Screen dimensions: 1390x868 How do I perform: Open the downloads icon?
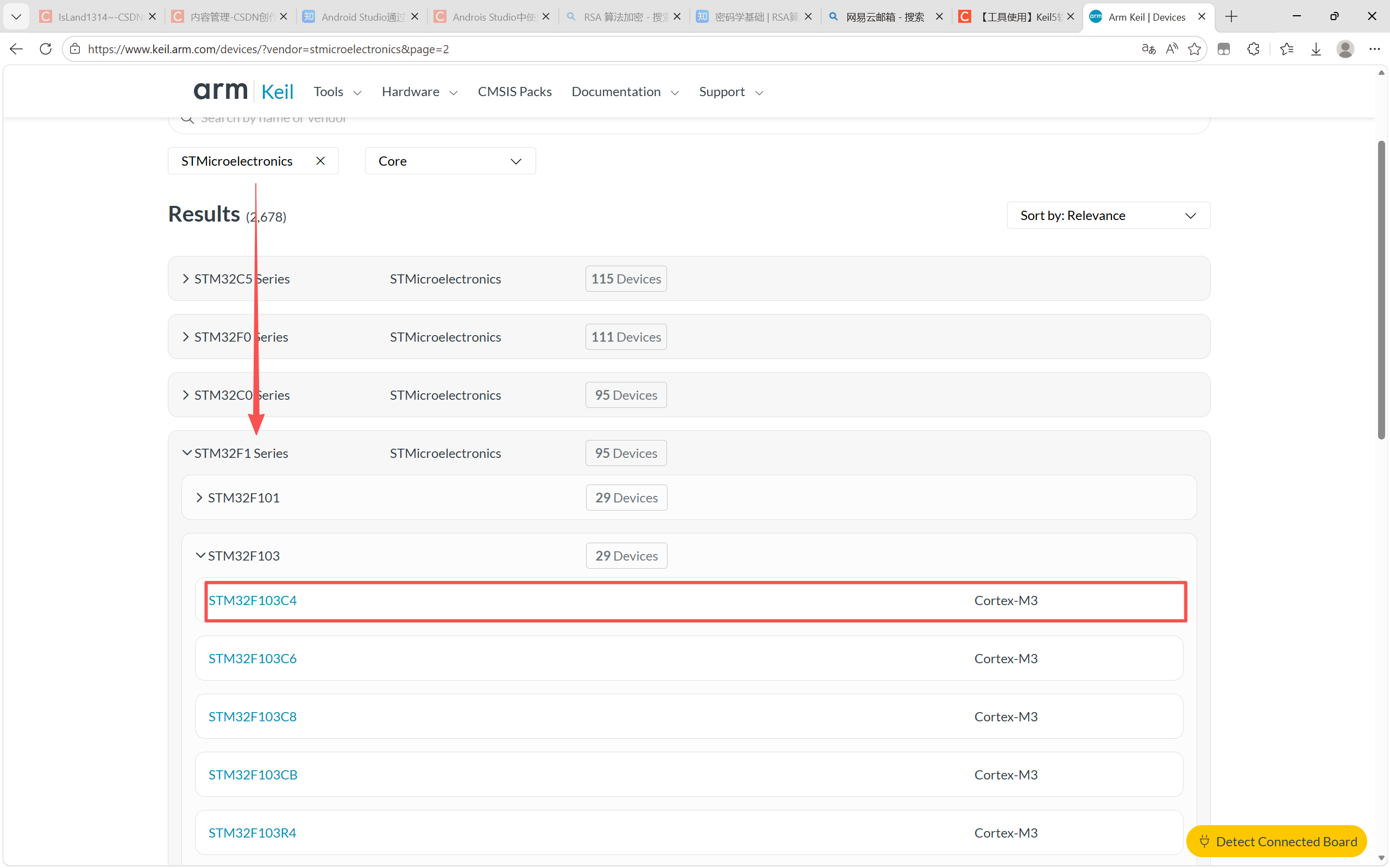point(1316,49)
